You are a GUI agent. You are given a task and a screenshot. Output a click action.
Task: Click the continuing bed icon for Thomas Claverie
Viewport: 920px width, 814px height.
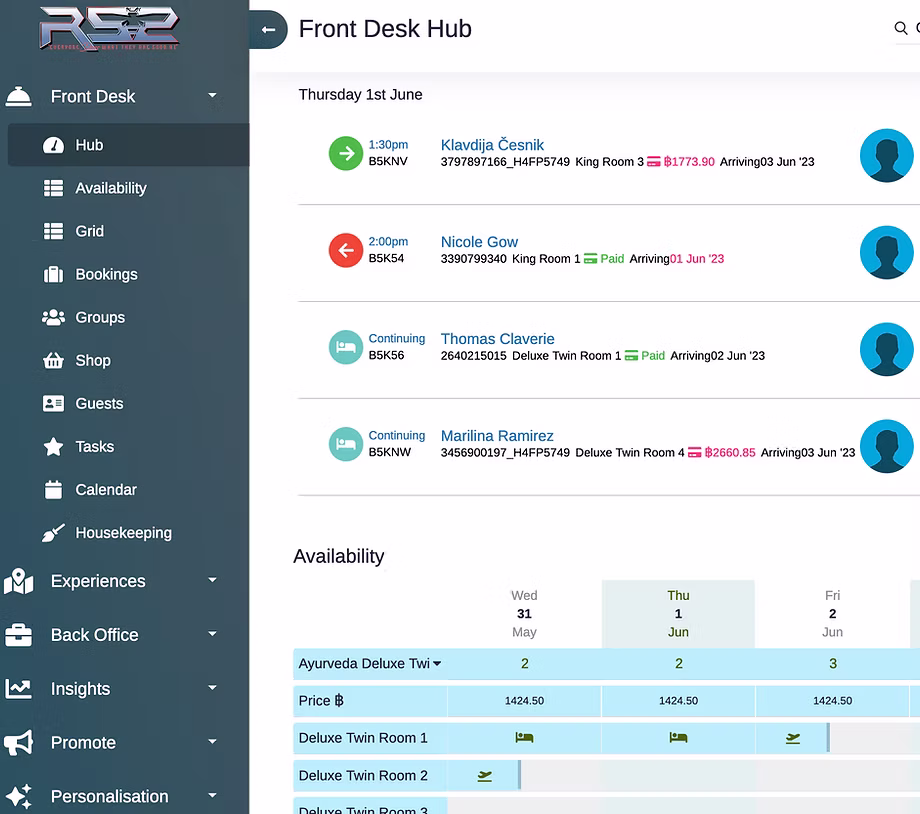coord(346,347)
